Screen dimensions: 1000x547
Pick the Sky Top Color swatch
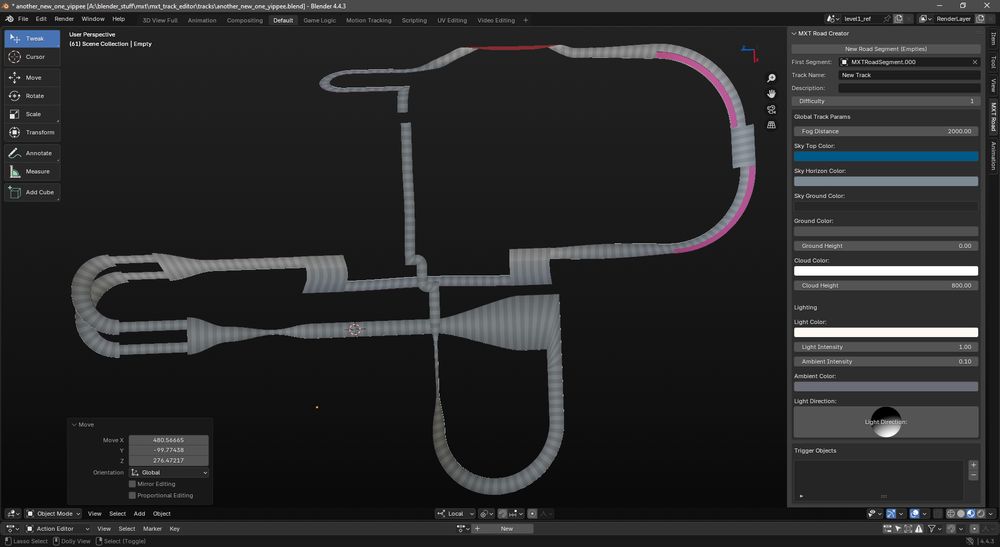[886, 156]
